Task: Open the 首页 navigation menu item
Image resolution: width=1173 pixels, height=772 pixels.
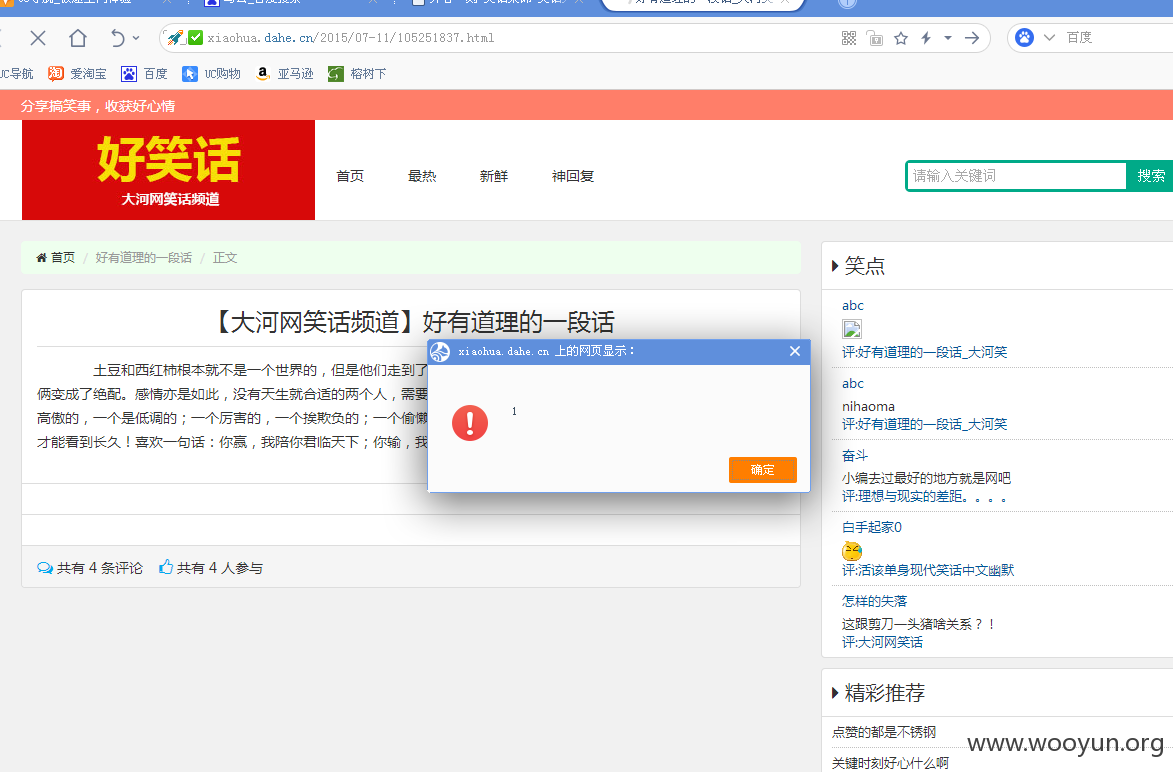Action: (x=349, y=176)
